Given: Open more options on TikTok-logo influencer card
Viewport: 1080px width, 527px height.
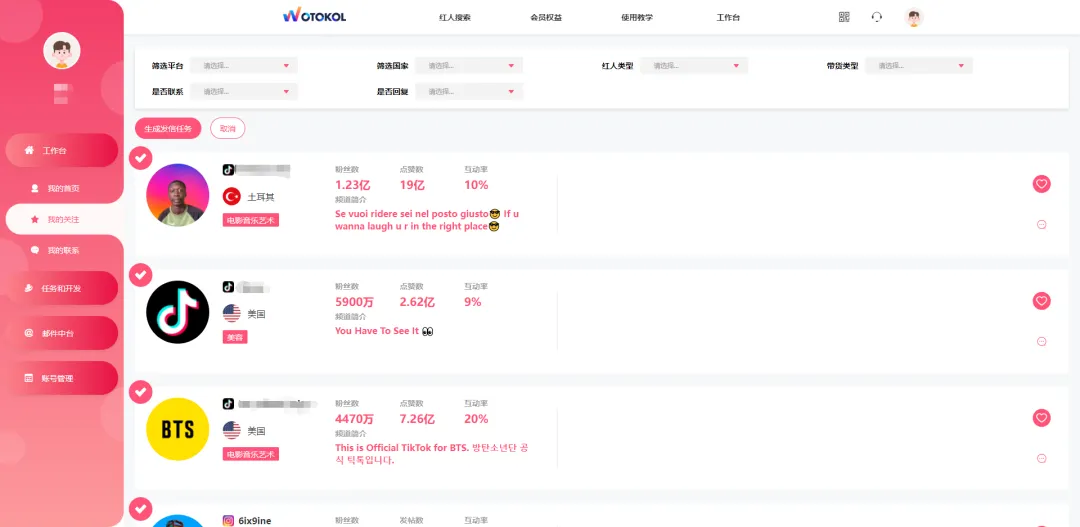Looking at the screenshot, I should [x=1041, y=341].
